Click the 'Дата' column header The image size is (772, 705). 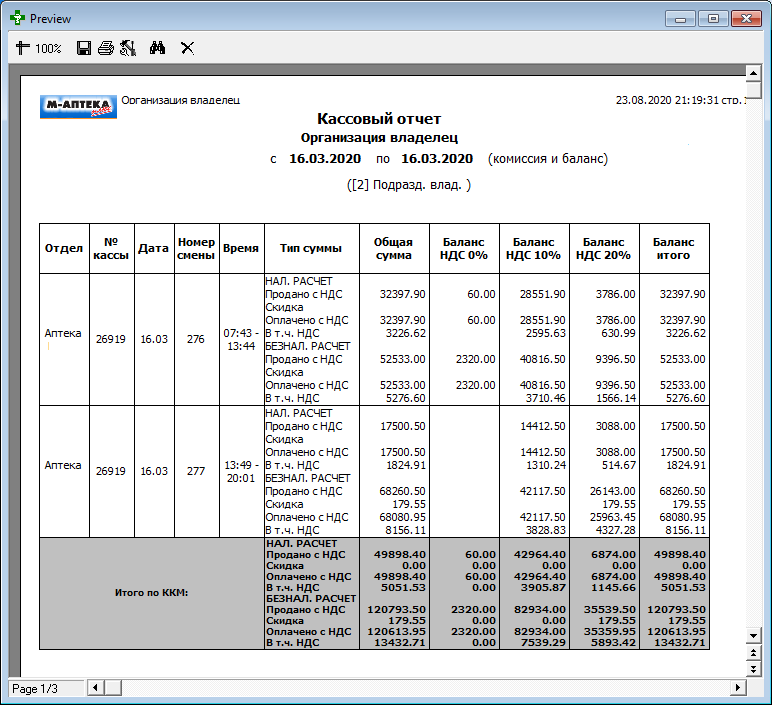pos(154,248)
